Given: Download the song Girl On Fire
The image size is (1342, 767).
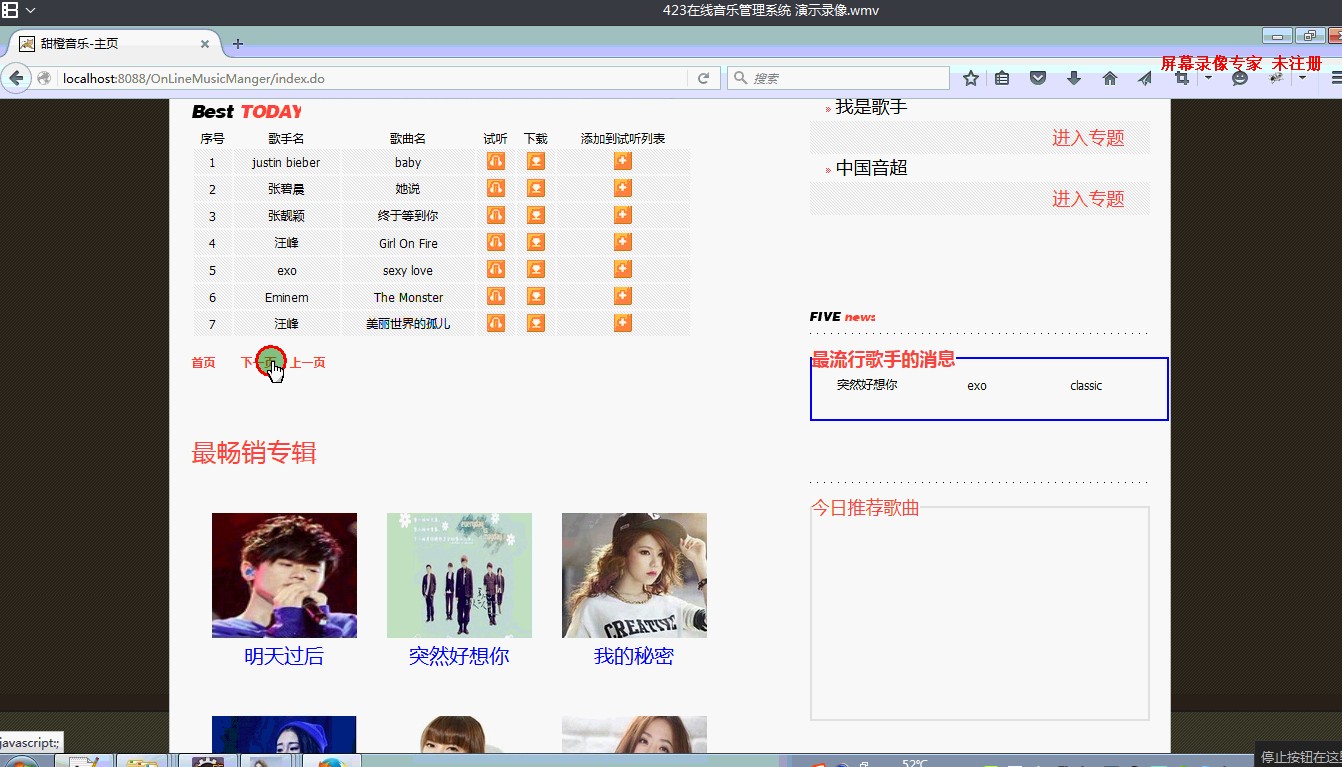Looking at the screenshot, I should 536,242.
